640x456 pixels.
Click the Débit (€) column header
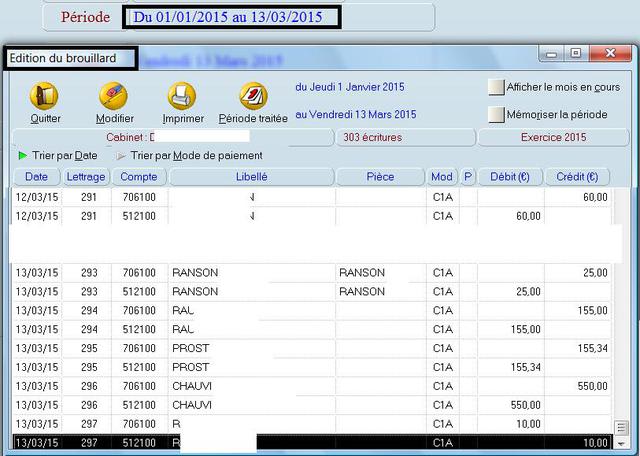pyautogui.click(x=509, y=177)
